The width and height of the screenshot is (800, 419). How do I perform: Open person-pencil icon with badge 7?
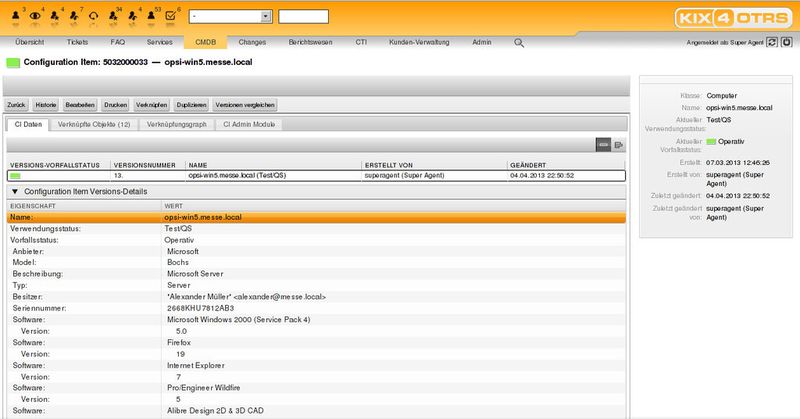(74, 16)
